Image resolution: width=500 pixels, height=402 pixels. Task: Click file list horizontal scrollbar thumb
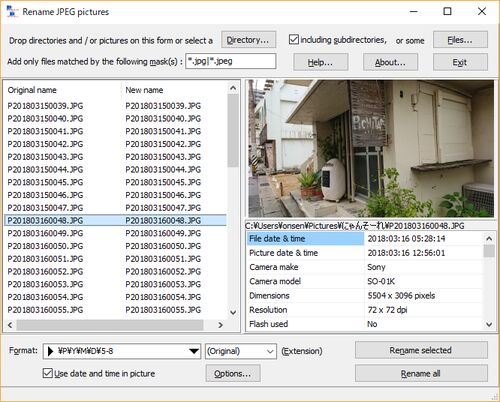point(110,325)
